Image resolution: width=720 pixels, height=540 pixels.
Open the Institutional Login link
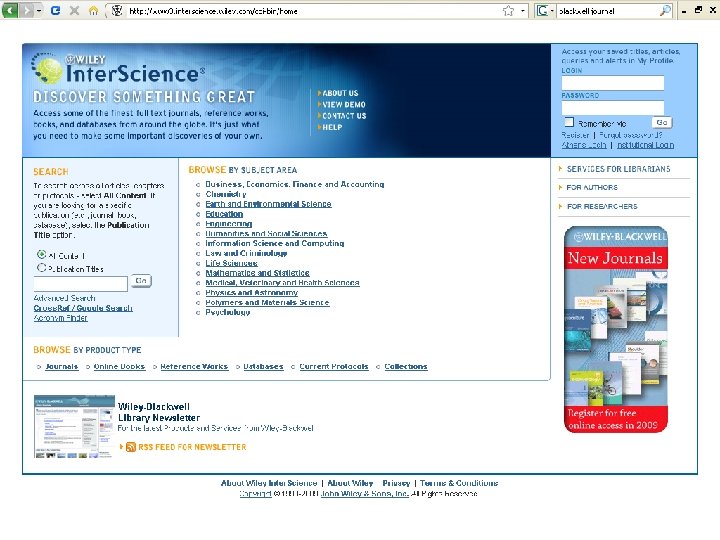pyautogui.click(x=645, y=145)
